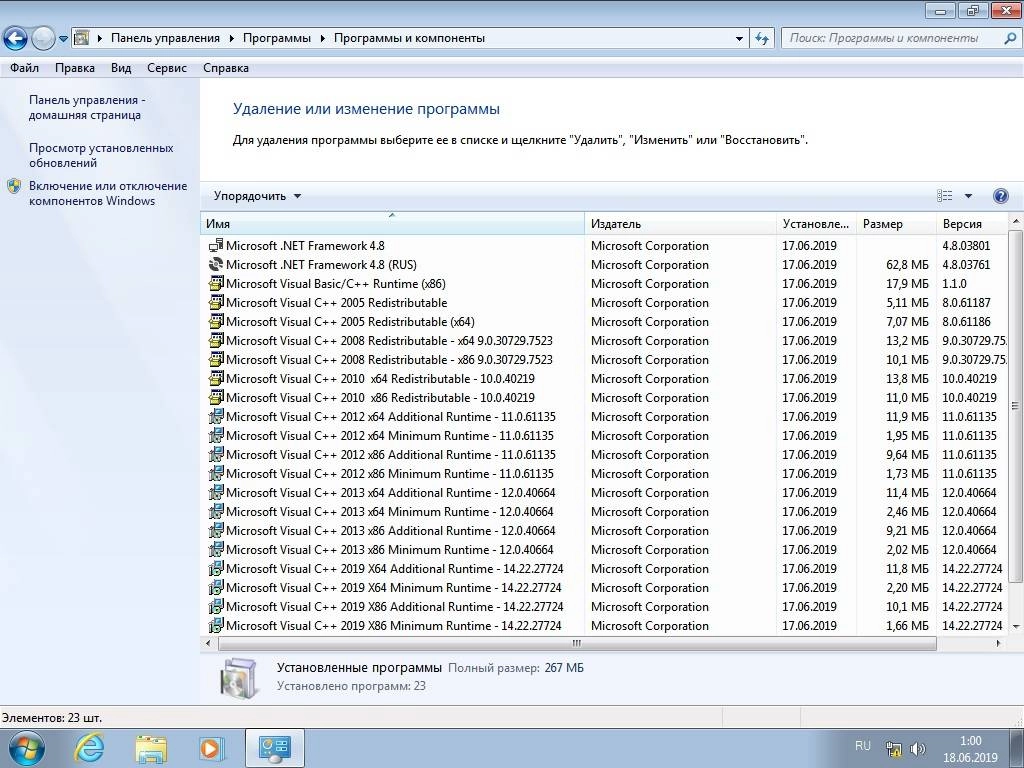This screenshot has width=1024, height=768.
Task: Click the horizontal scrollbar left arrow
Action: point(208,643)
